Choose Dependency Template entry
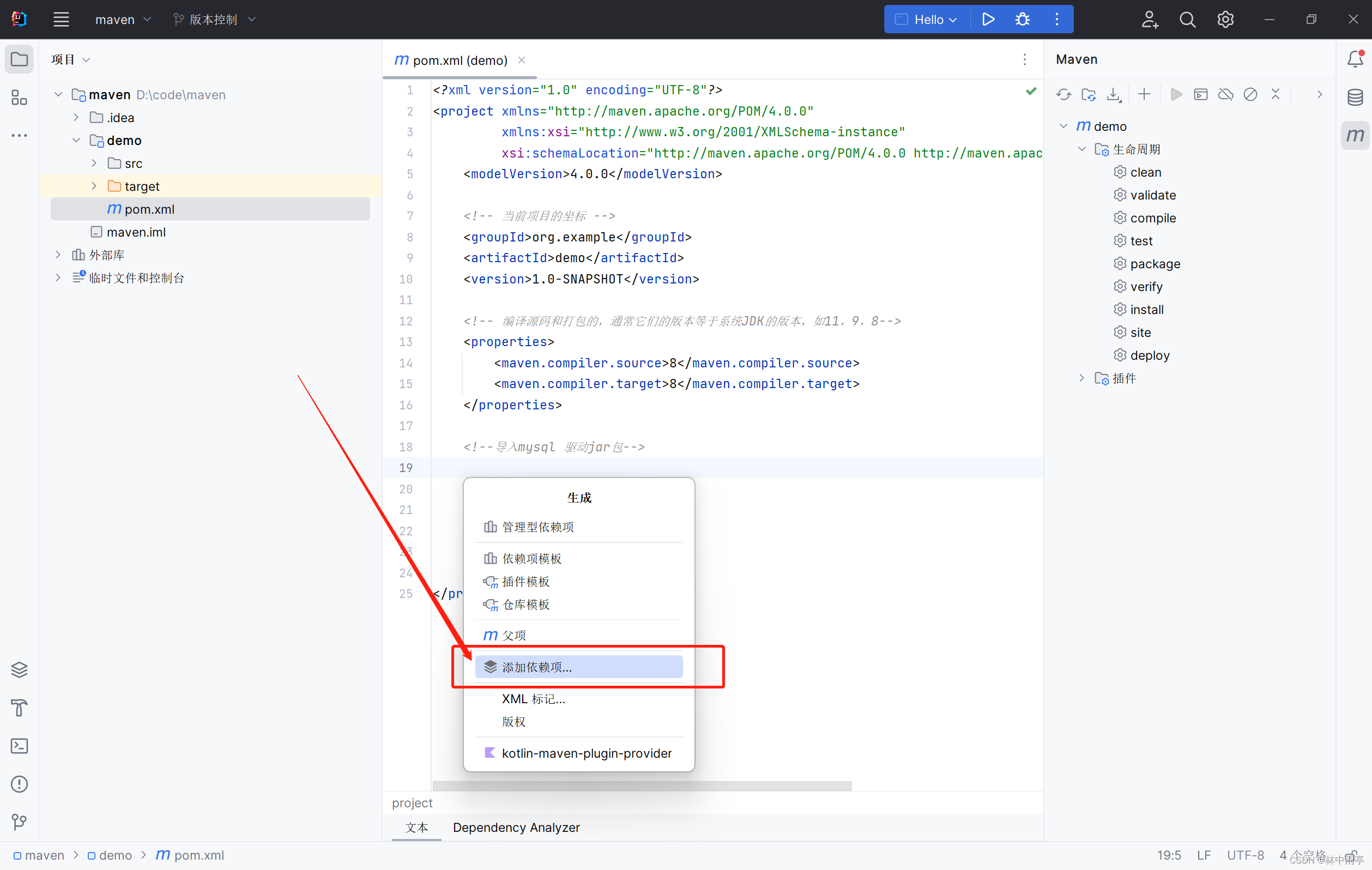The image size is (1372, 870). point(579,558)
